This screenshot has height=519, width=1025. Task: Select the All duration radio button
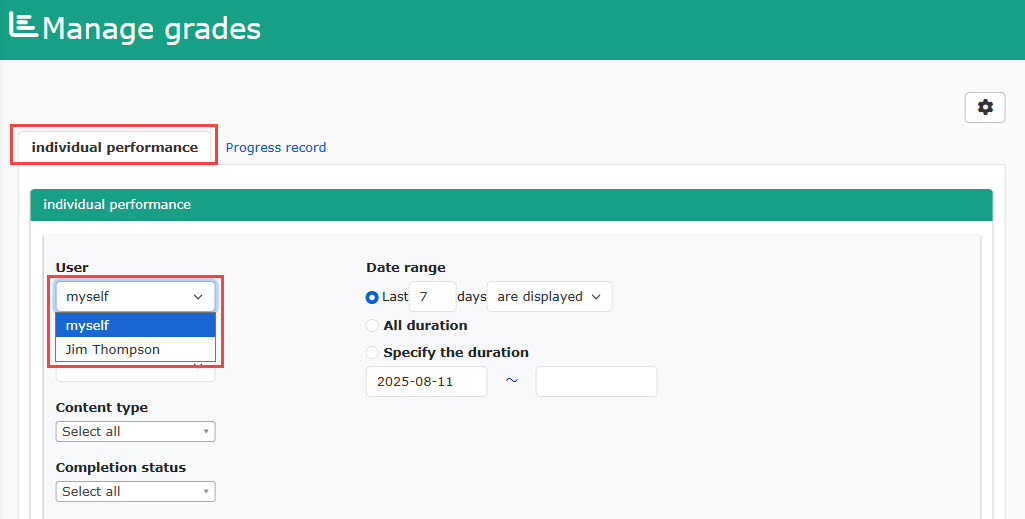[372, 326]
